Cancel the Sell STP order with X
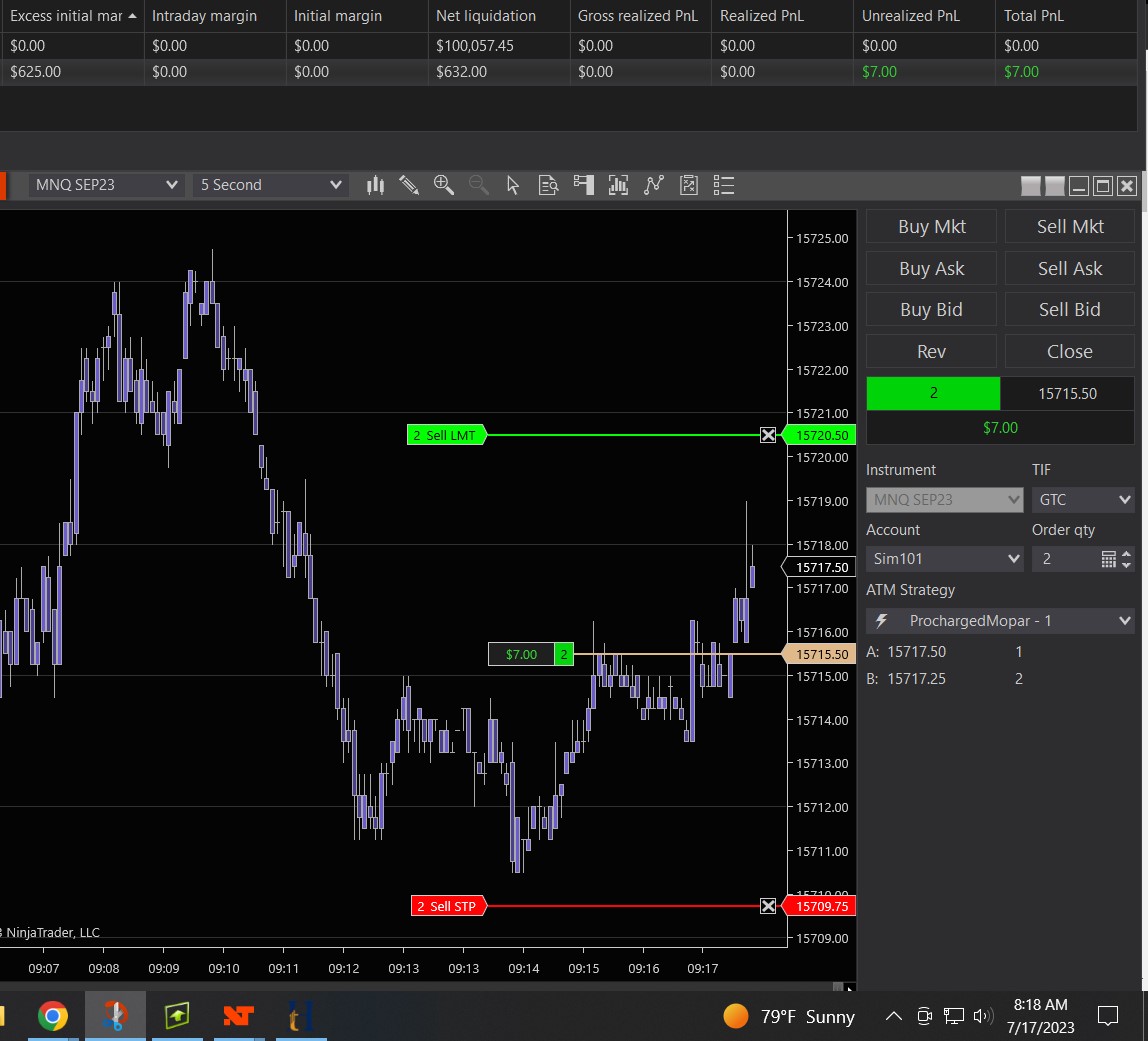 (768, 906)
